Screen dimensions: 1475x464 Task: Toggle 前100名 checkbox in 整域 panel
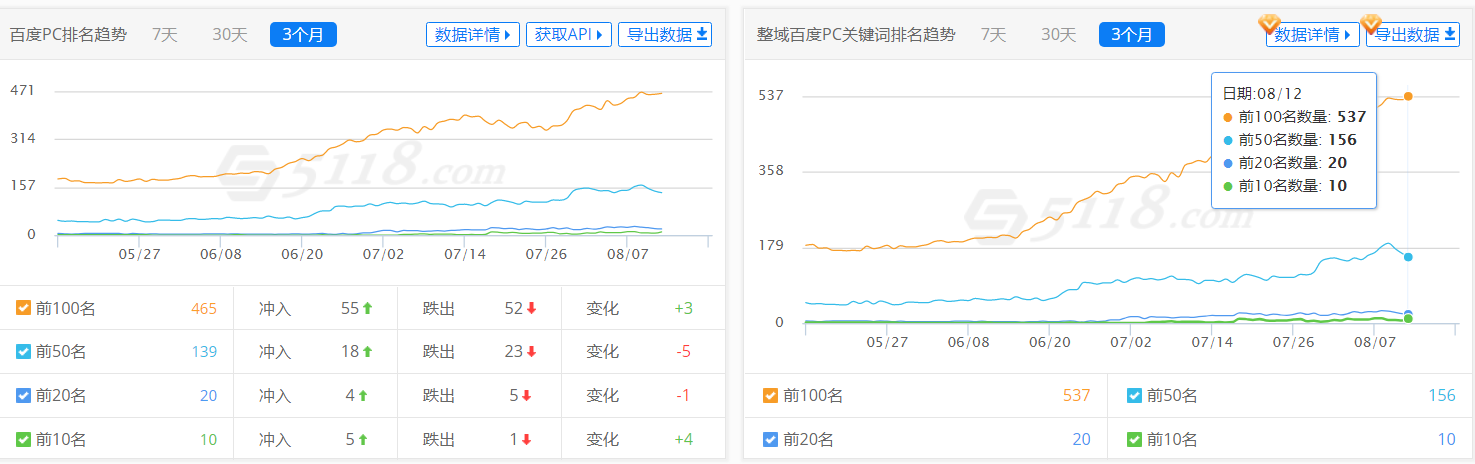(x=770, y=396)
